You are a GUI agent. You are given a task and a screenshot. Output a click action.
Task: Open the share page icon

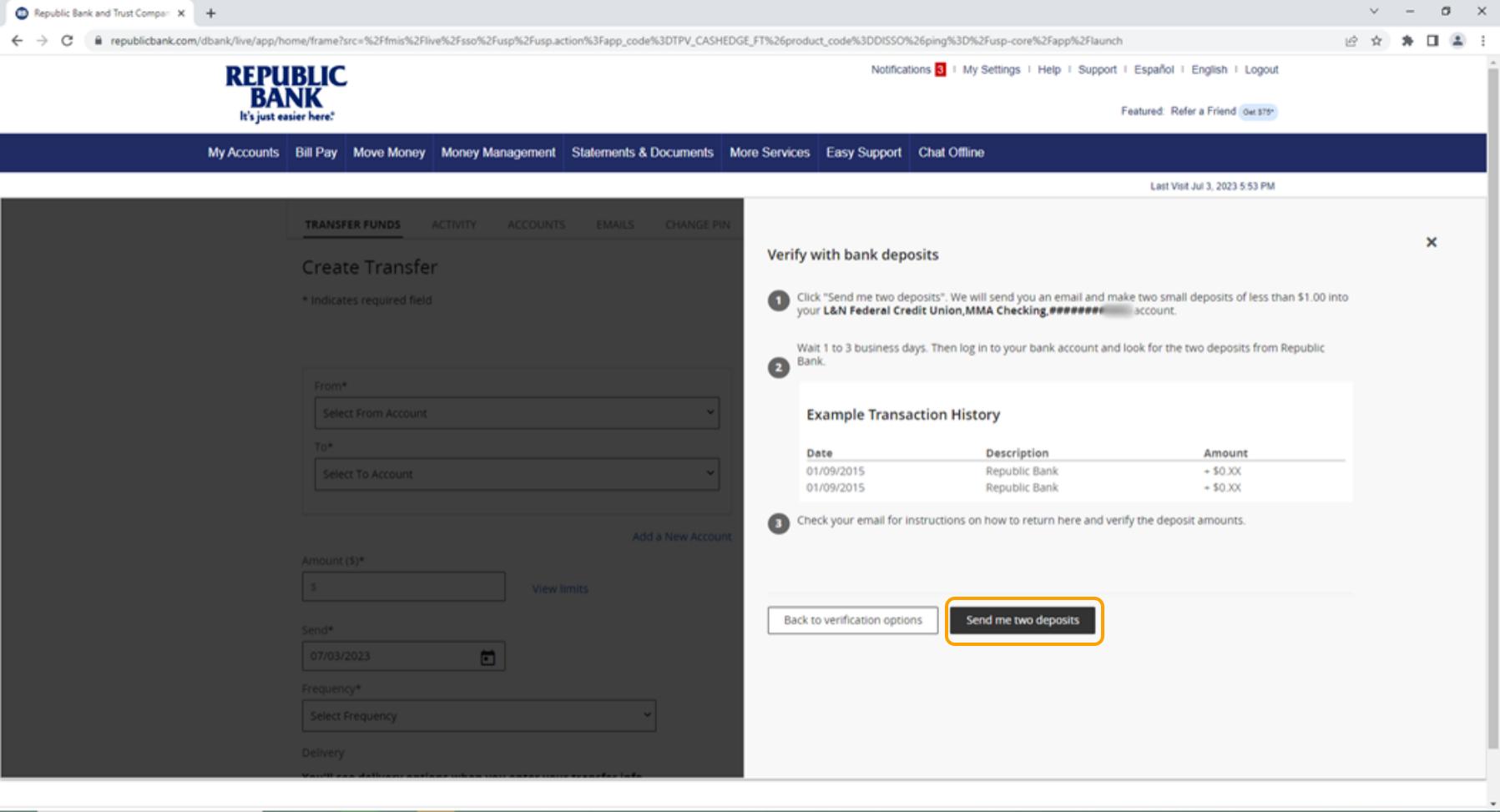(x=1351, y=41)
